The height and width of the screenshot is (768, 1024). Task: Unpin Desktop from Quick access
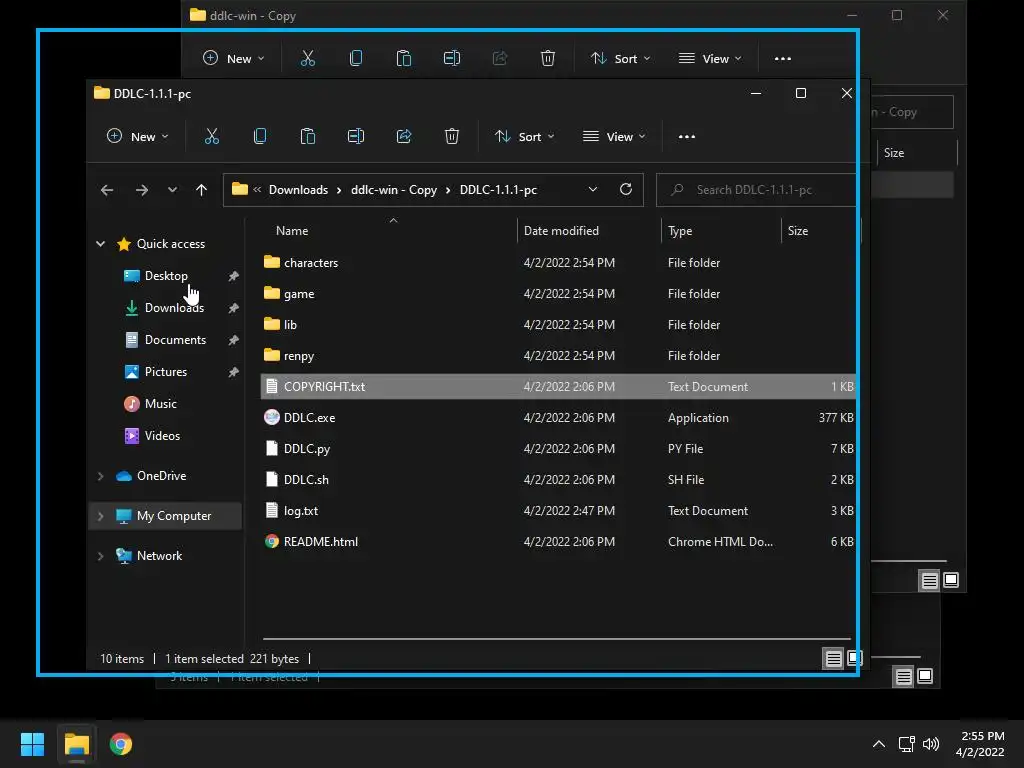click(x=233, y=276)
